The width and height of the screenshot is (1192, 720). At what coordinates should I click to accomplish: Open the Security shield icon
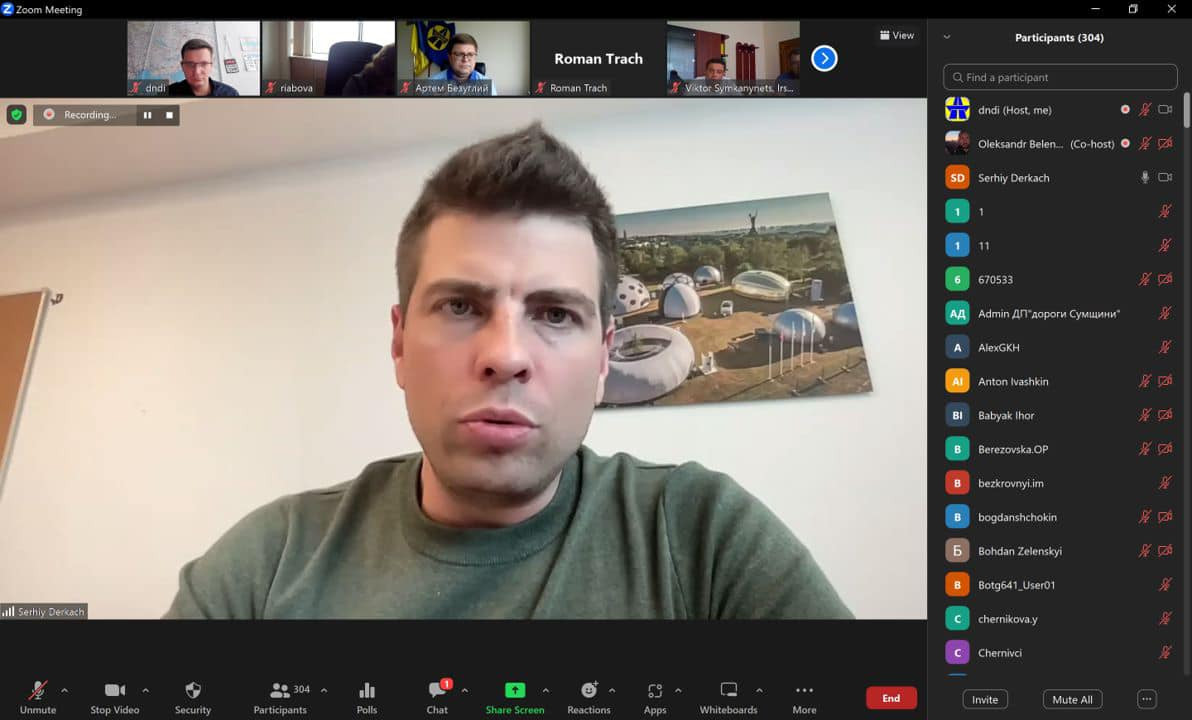[x=193, y=691]
